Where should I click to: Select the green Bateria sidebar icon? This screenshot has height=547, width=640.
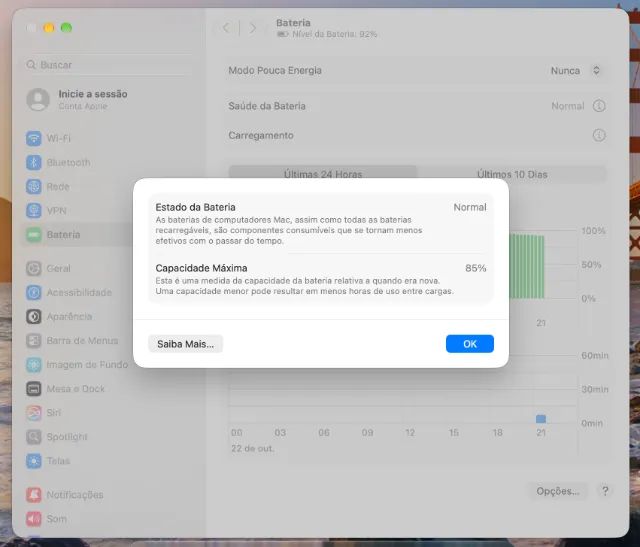pos(33,235)
